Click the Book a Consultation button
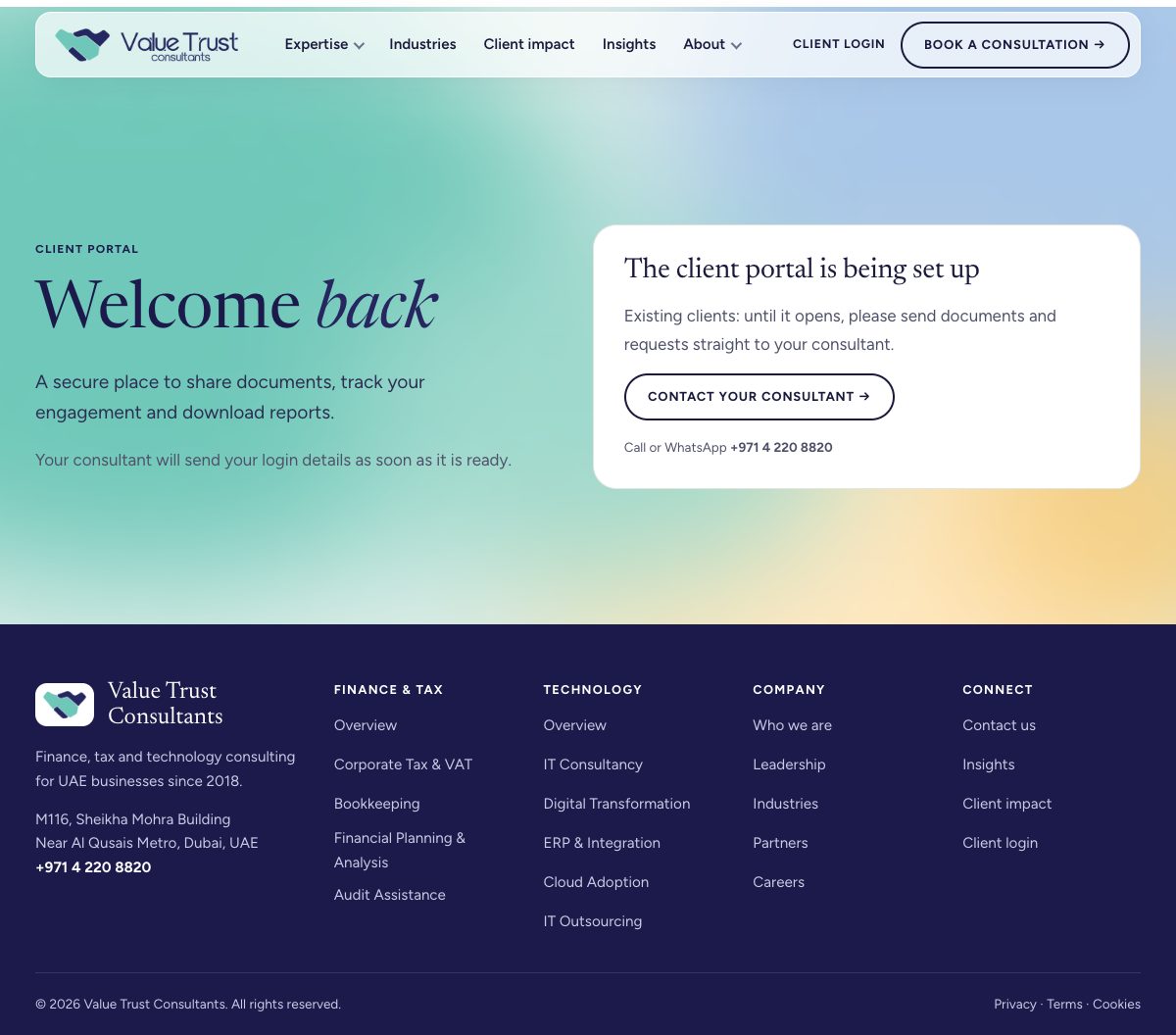The image size is (1176, 1035). click(1015, 45)
